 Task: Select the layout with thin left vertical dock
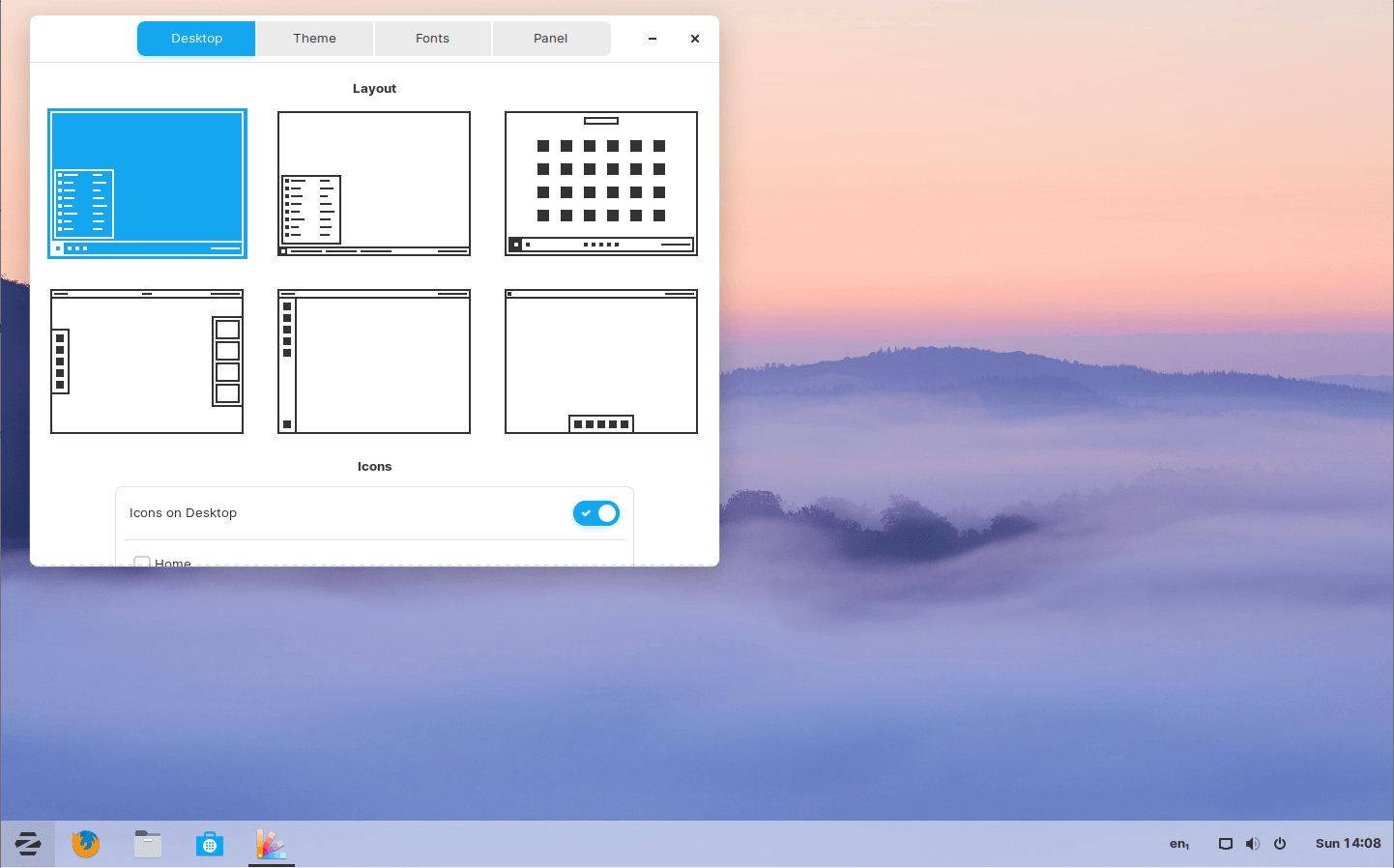374,362
